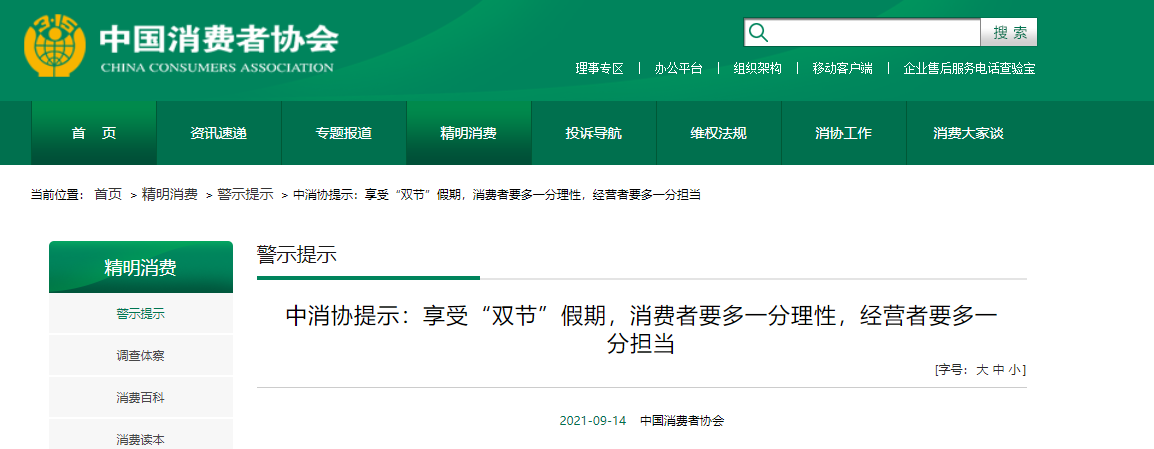Open 移动客户端 link
This screenshot has width=1154, height=449.
pyautogui.click(x=842, y=69)
